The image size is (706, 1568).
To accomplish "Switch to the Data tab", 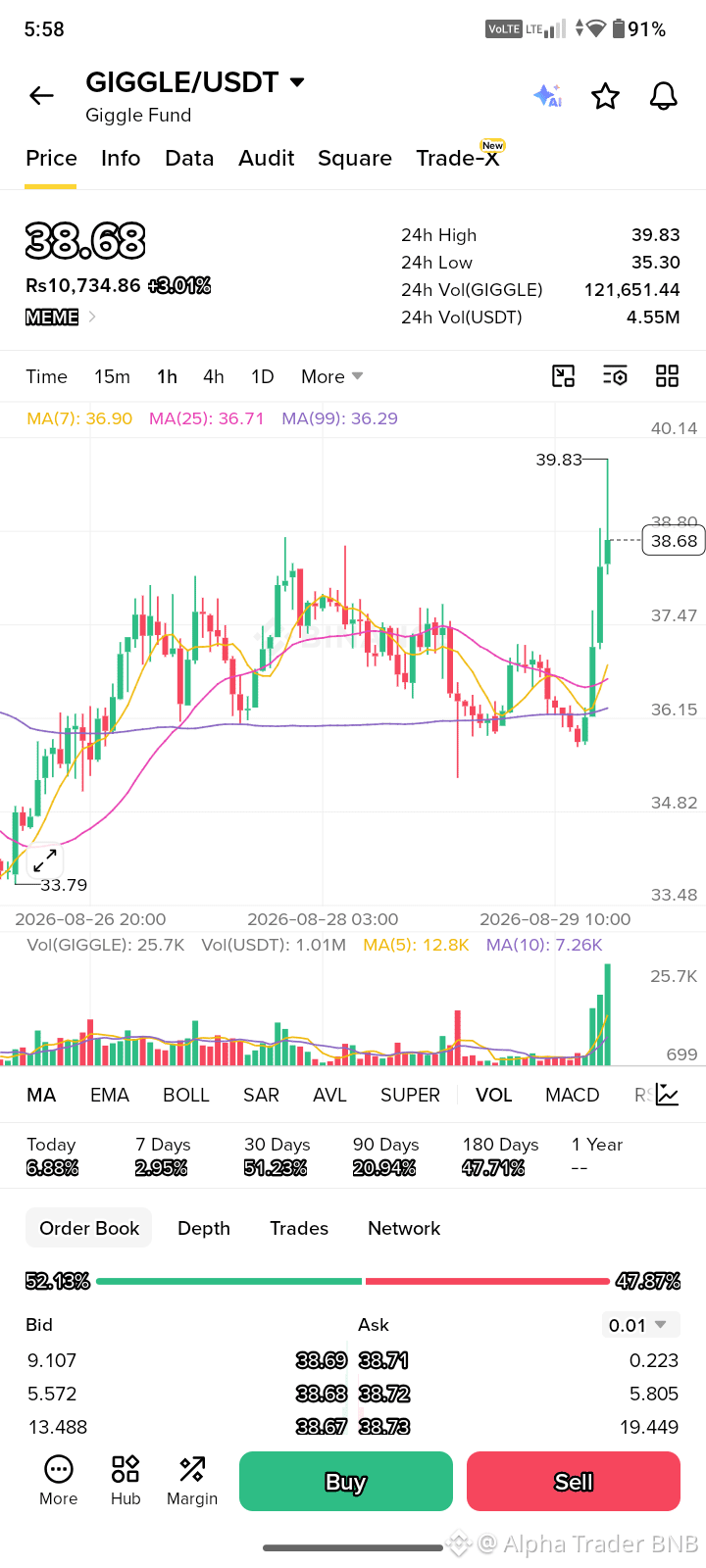I will tap(189, 159).
